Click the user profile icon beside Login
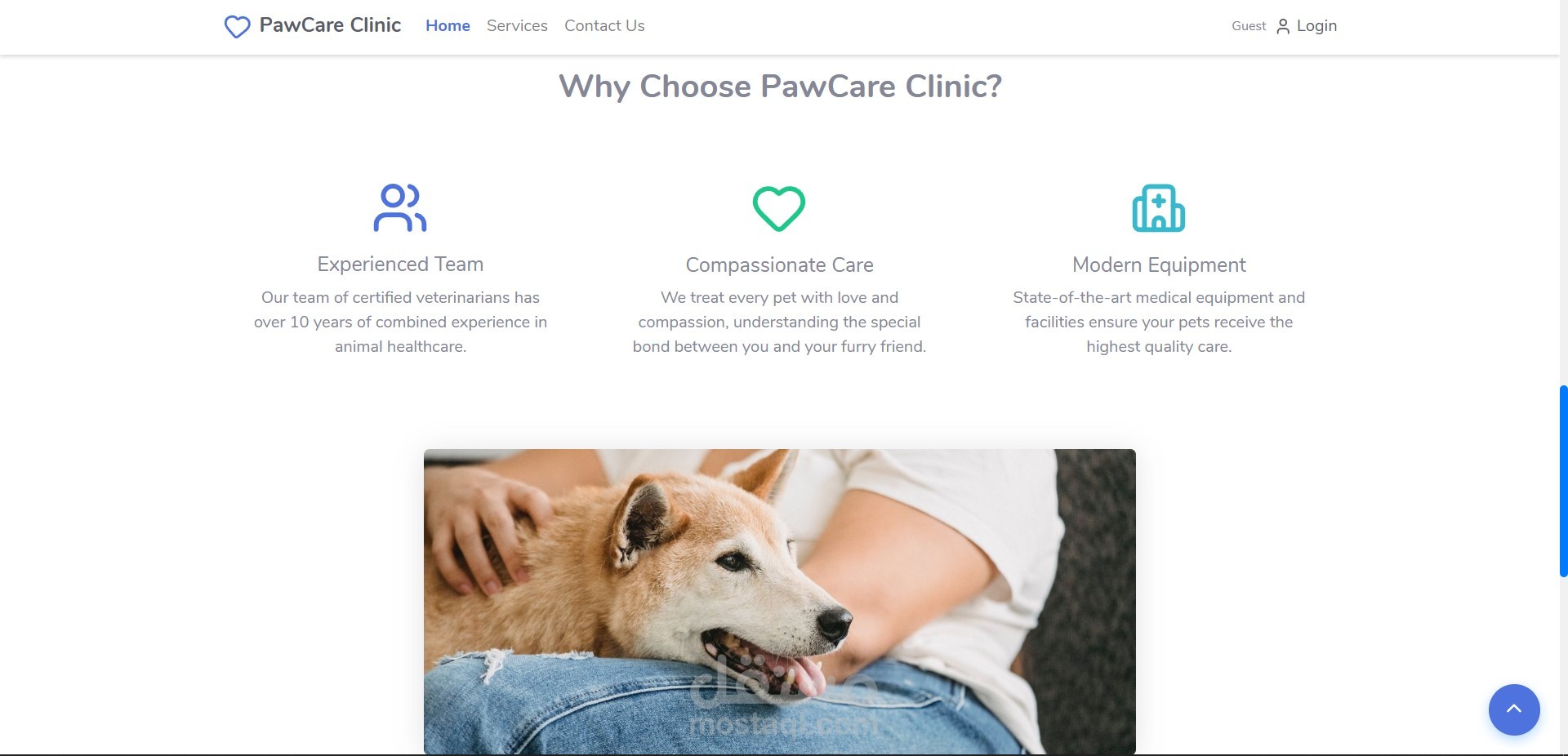The height and width of the screenshot is (756, 1568). [1283, 26]
